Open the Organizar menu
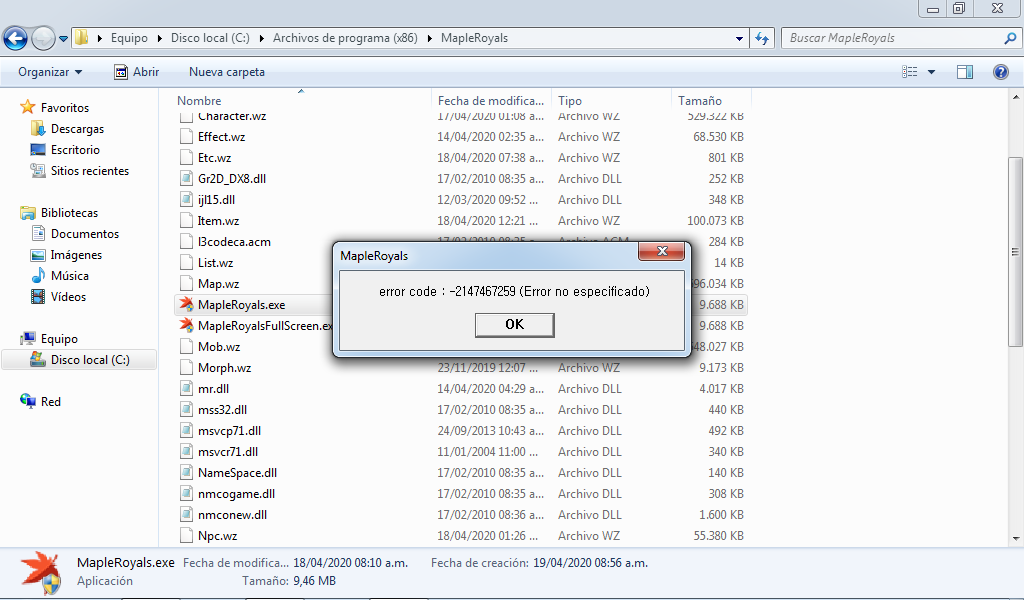The image size is (1024, 600). 50,72
